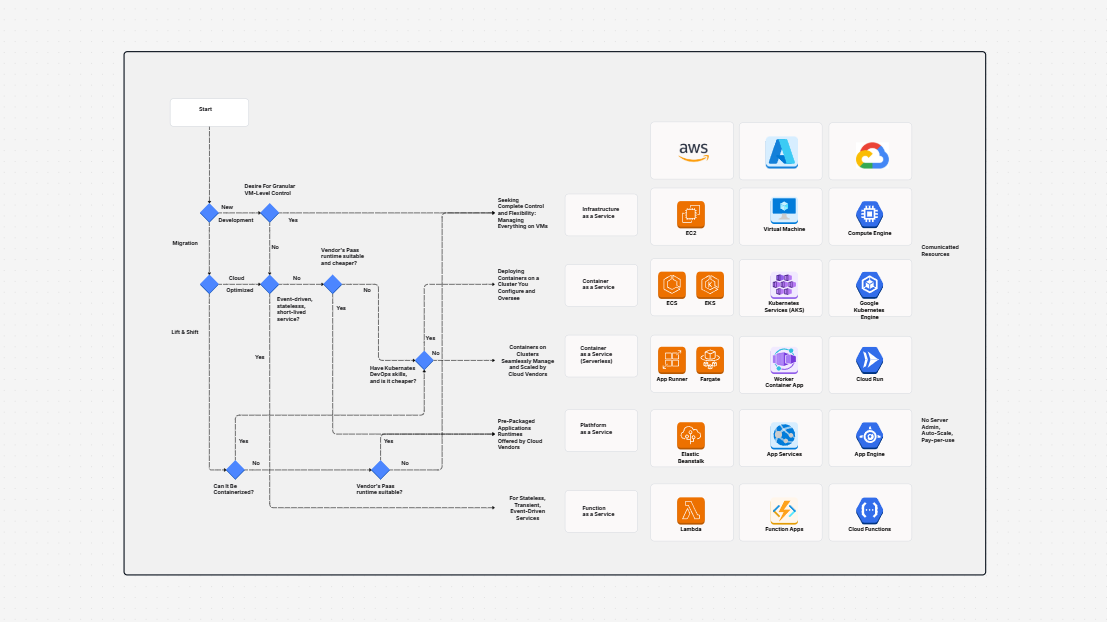Select the Cloud Run icon
Screen dimensions: 1107x622
click(x=869, y=360)
